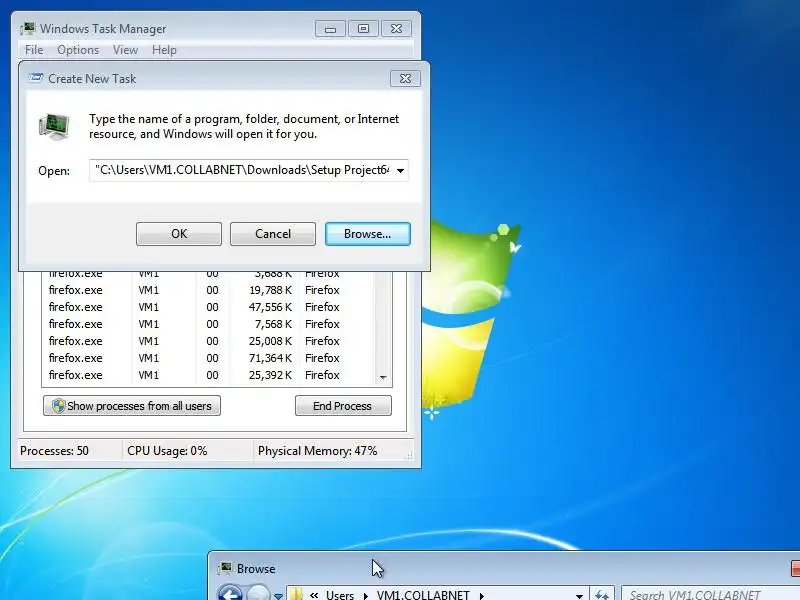
Task: Close the Browse window
Action: click(x=795, y=568)
